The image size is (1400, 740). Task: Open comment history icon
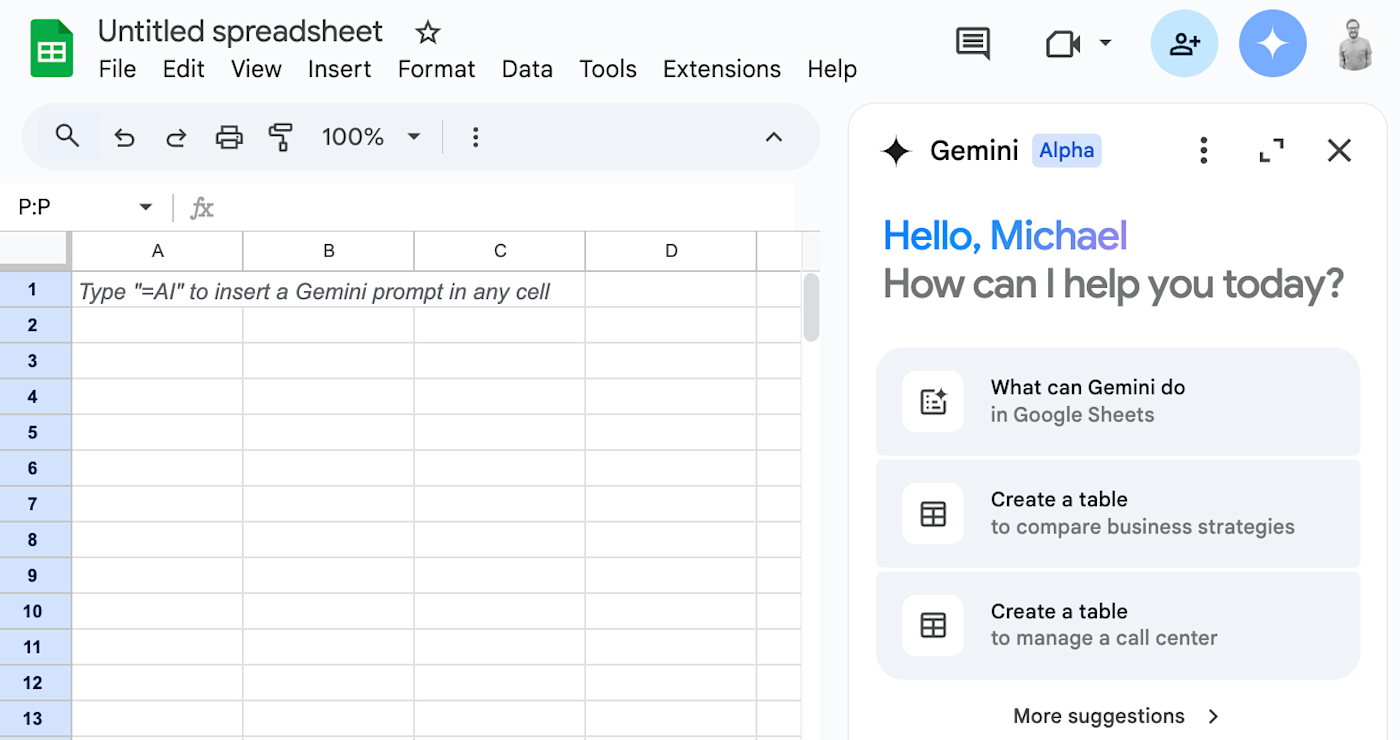(x=973, y=43)
